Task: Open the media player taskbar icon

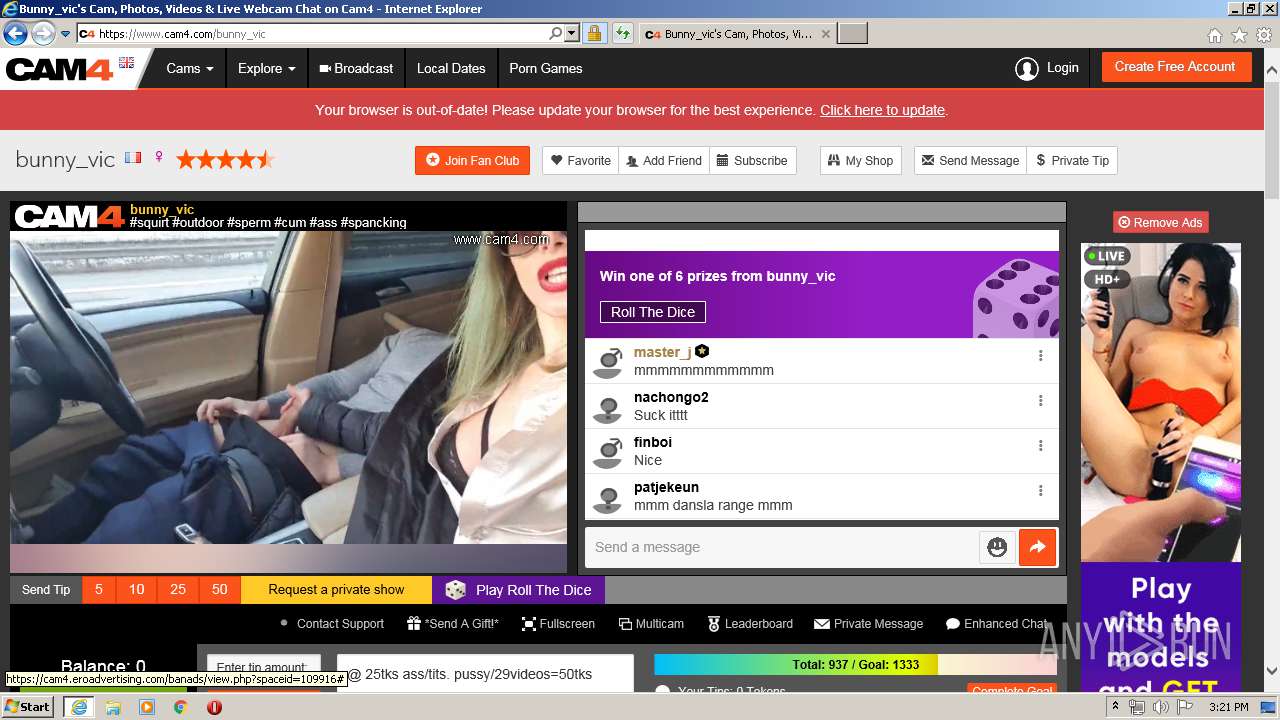Action: [147, 707]
